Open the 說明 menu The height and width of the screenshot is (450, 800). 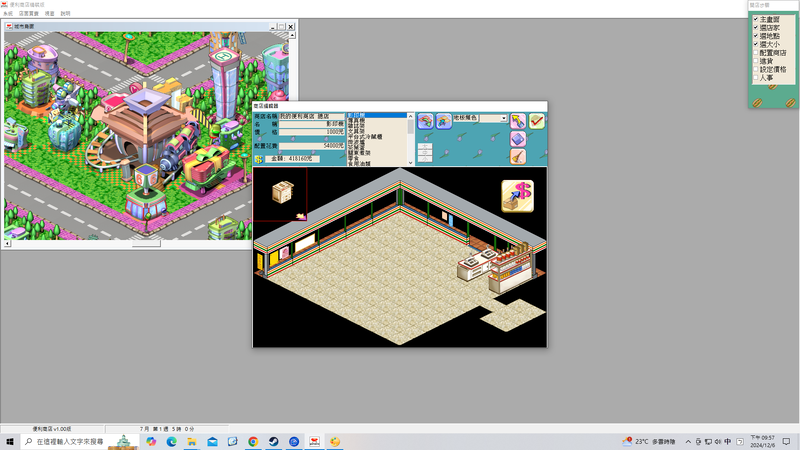[x=65, y=14]
